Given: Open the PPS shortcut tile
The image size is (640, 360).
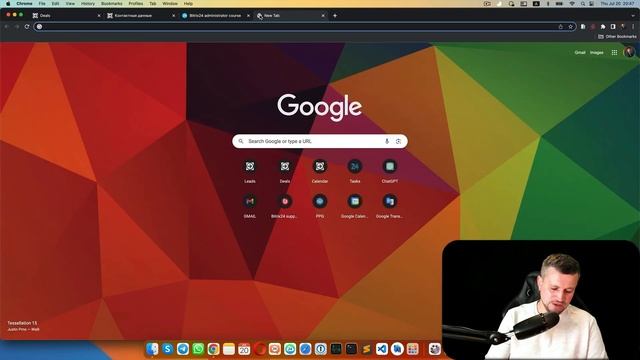Looking at the screenshot, I should 320,206.
